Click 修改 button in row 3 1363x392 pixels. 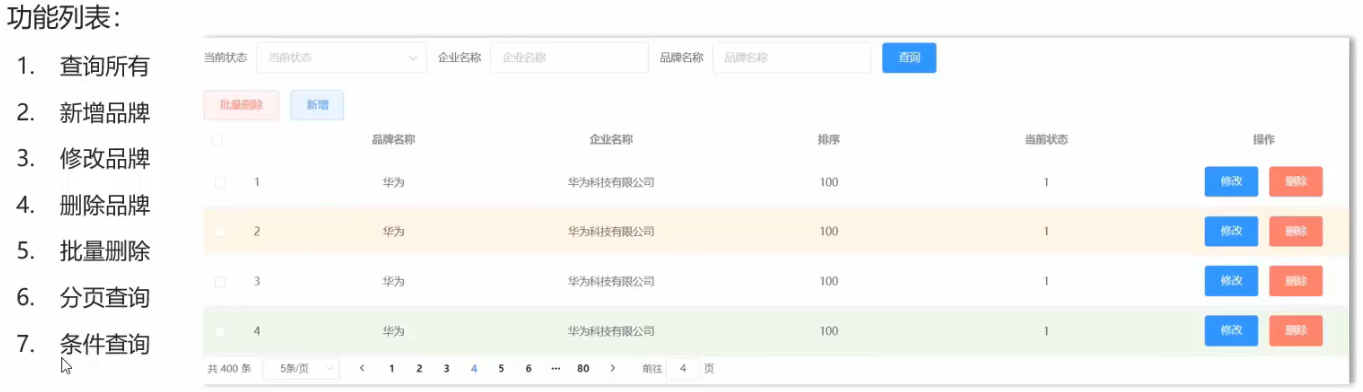click(x=1231, y=281)
